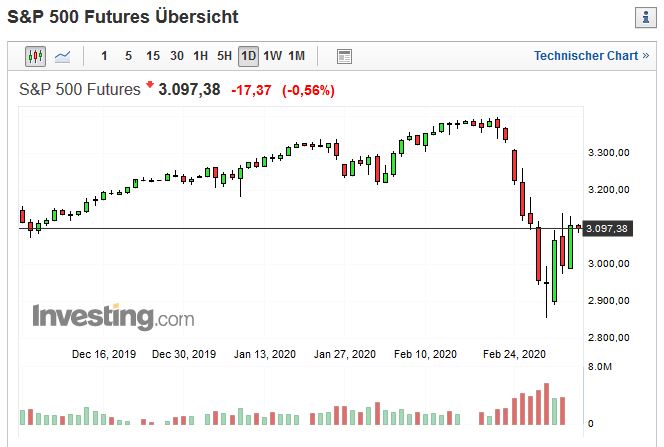This screenshot has width=664, height=447.
Task: Click the Investing.com watermark logo
Action: (113, 317)
